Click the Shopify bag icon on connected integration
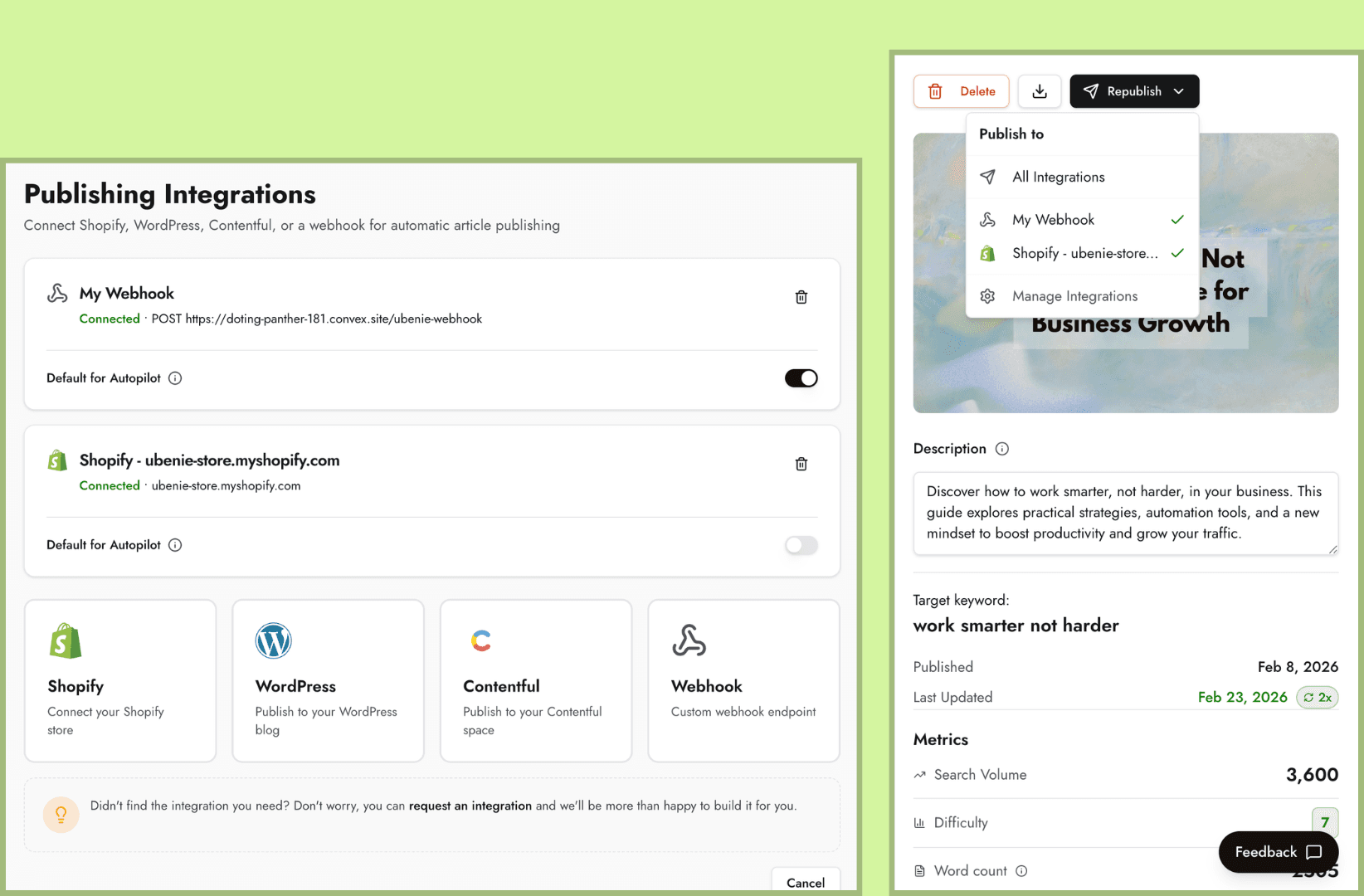Viewport: 1364px width, 896px height. [x=56, y=460]
